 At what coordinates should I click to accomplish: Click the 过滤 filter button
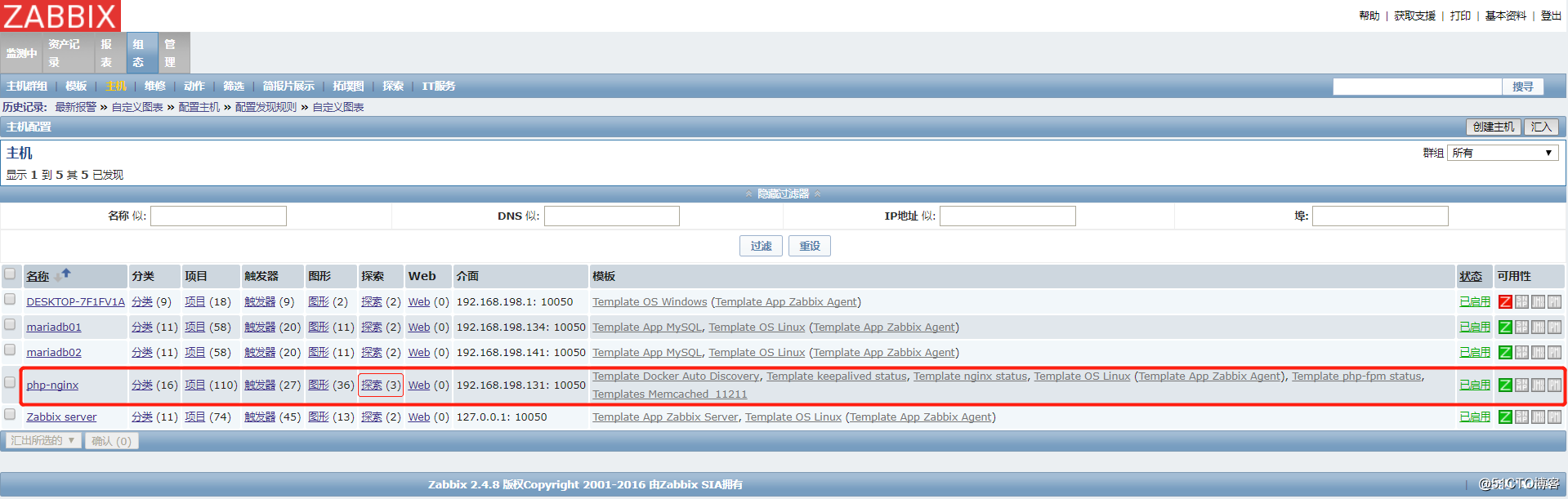tap(761, 246)
